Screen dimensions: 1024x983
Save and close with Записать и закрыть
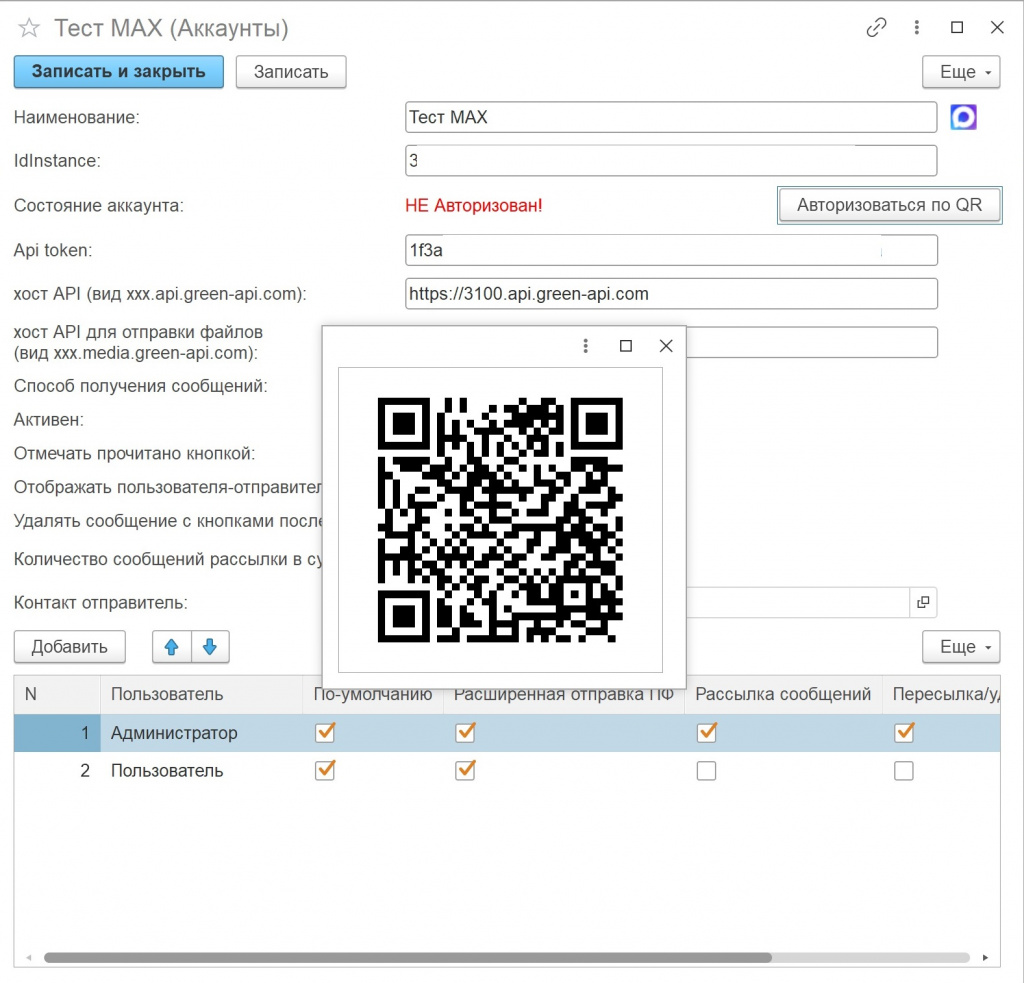[119, 72]
